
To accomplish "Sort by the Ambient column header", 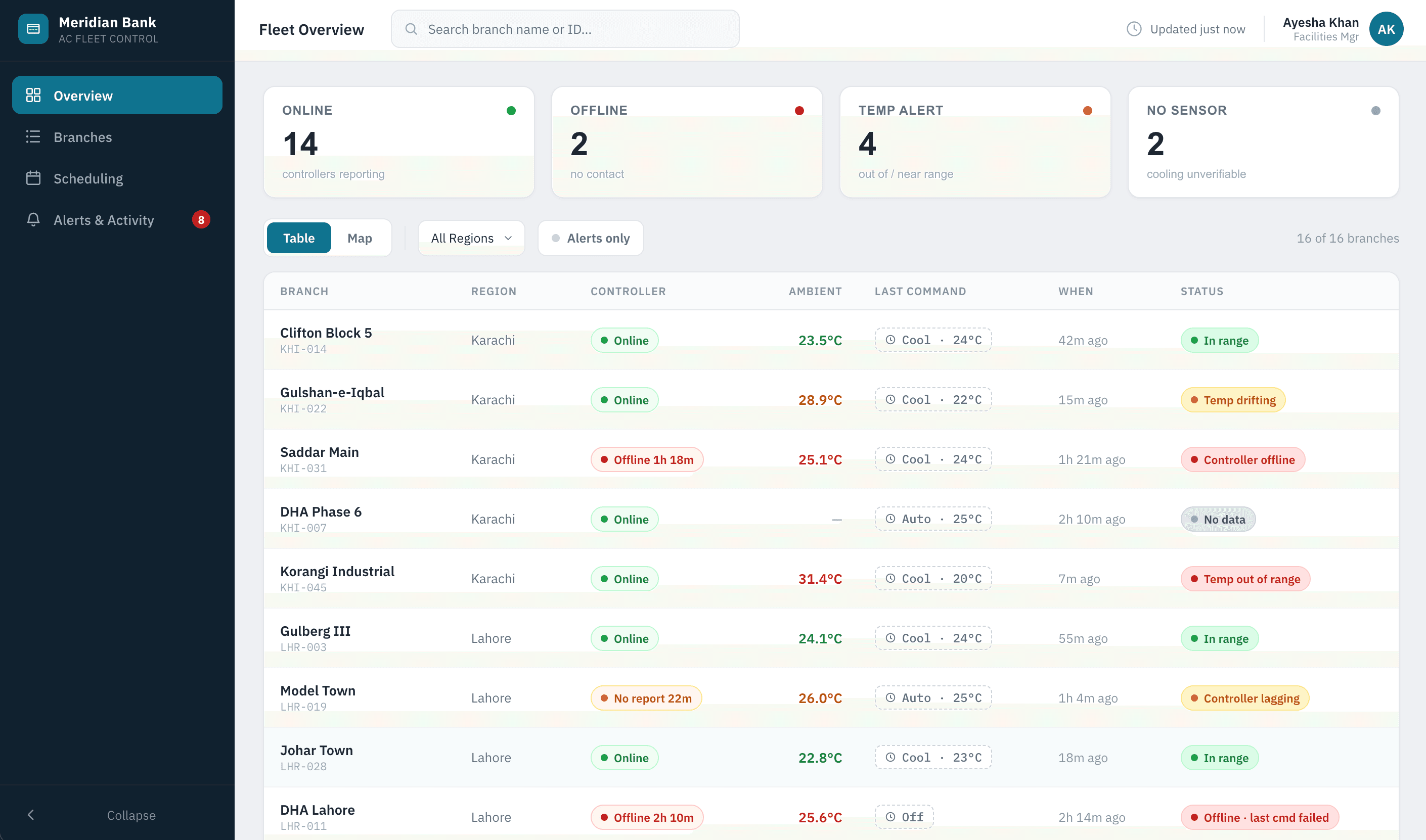I will pos(815,291).
